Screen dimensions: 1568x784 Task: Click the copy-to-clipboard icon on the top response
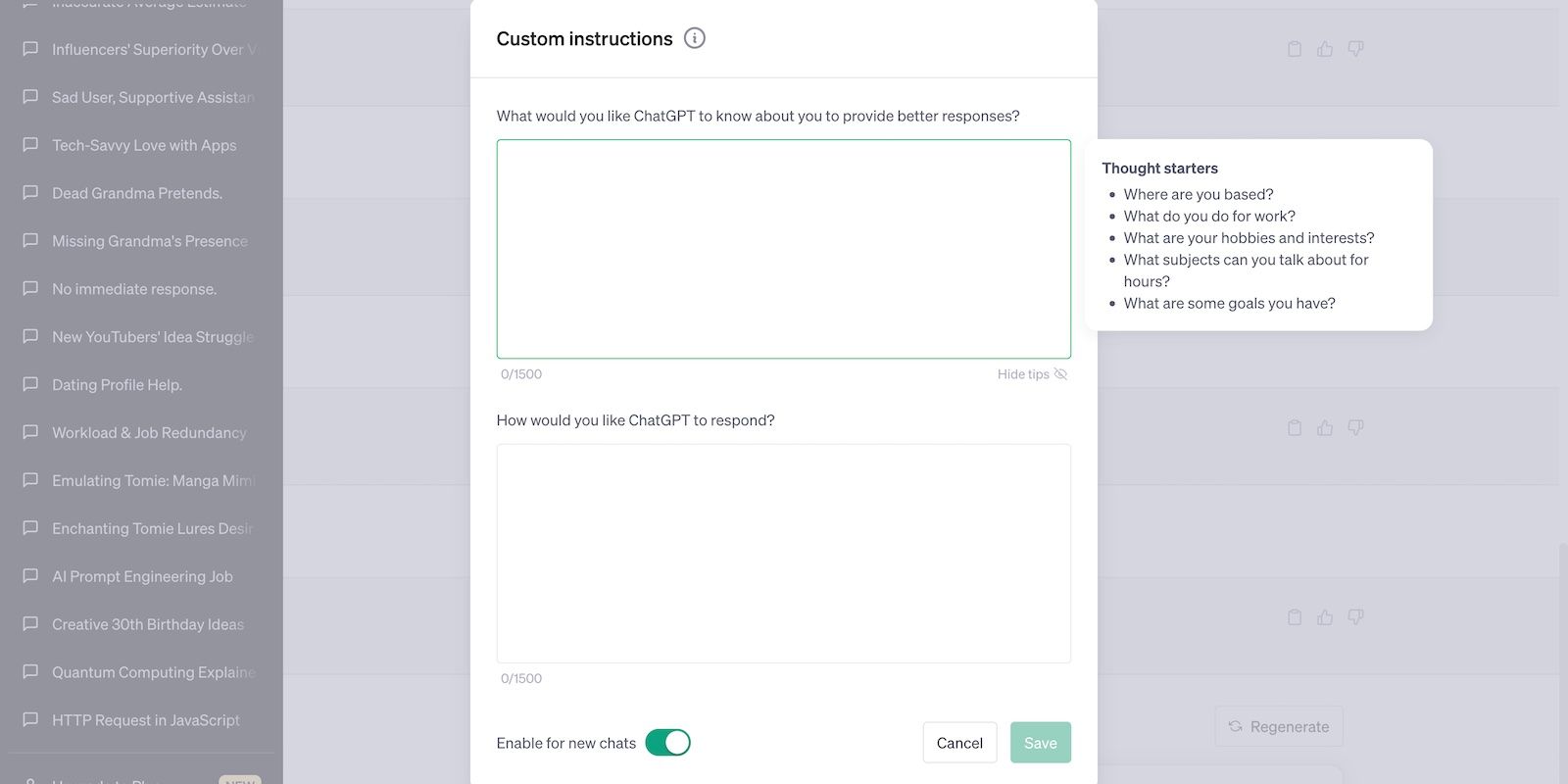click(1294, 48)
